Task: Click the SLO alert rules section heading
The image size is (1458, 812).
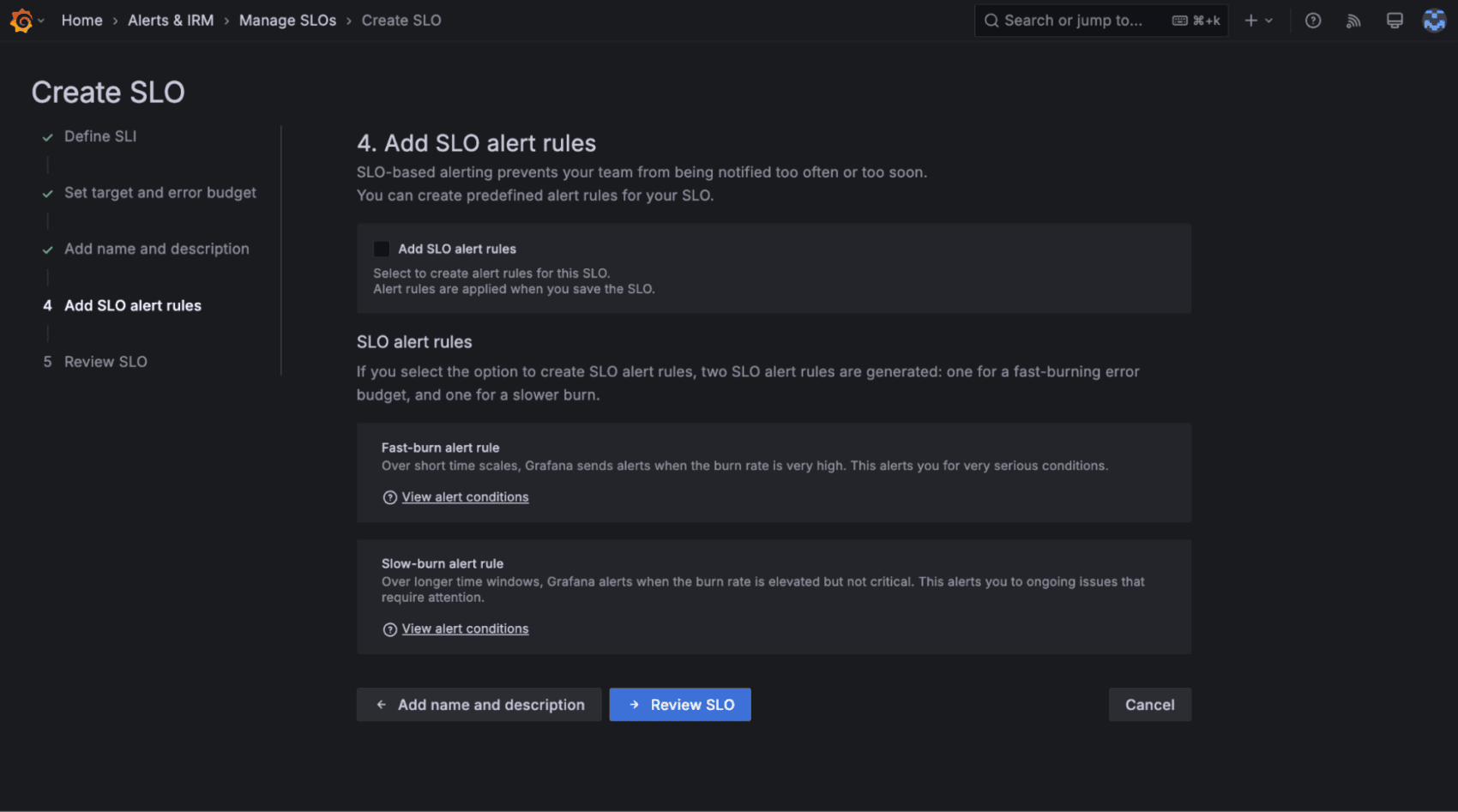Action: (414, 342)
